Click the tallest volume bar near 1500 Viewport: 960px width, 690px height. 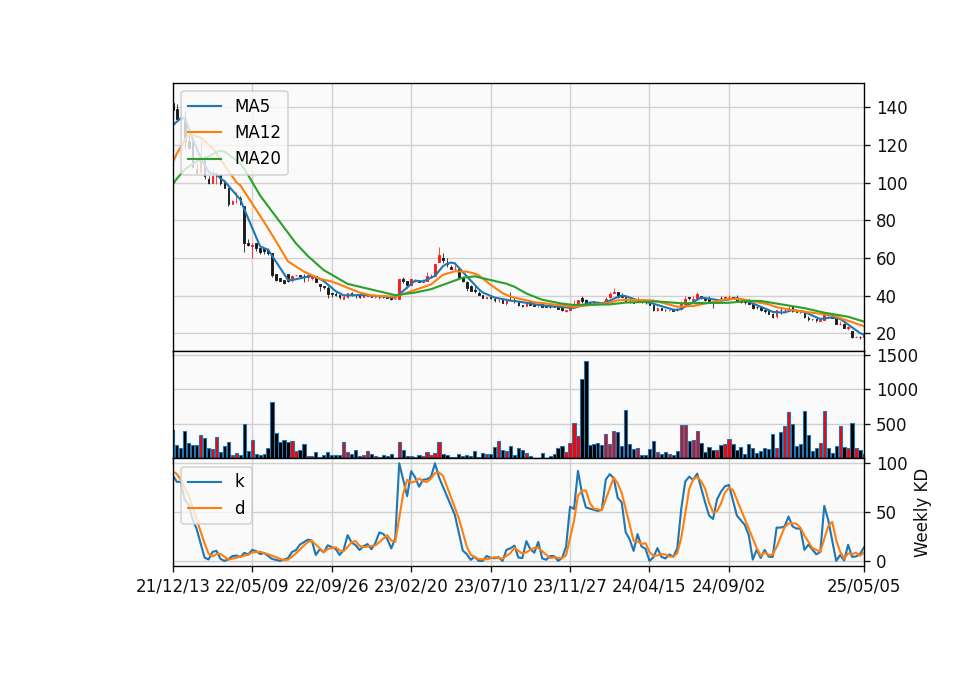(x=586, y=410)
